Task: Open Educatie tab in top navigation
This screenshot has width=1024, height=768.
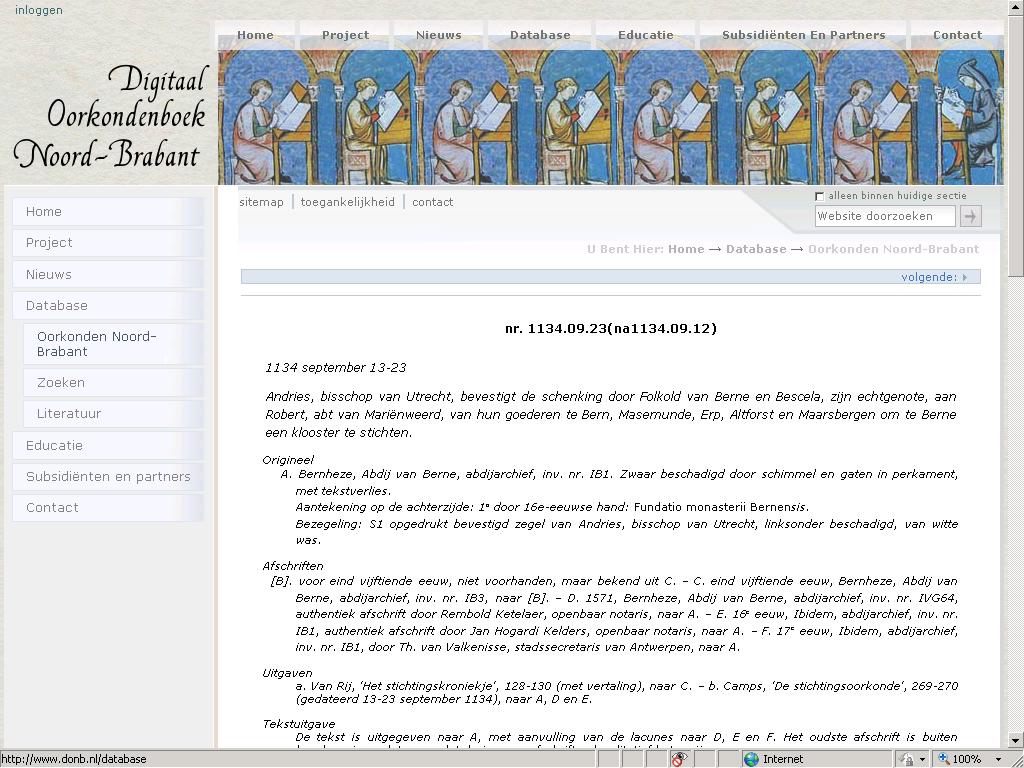Action: pos(646,35)
